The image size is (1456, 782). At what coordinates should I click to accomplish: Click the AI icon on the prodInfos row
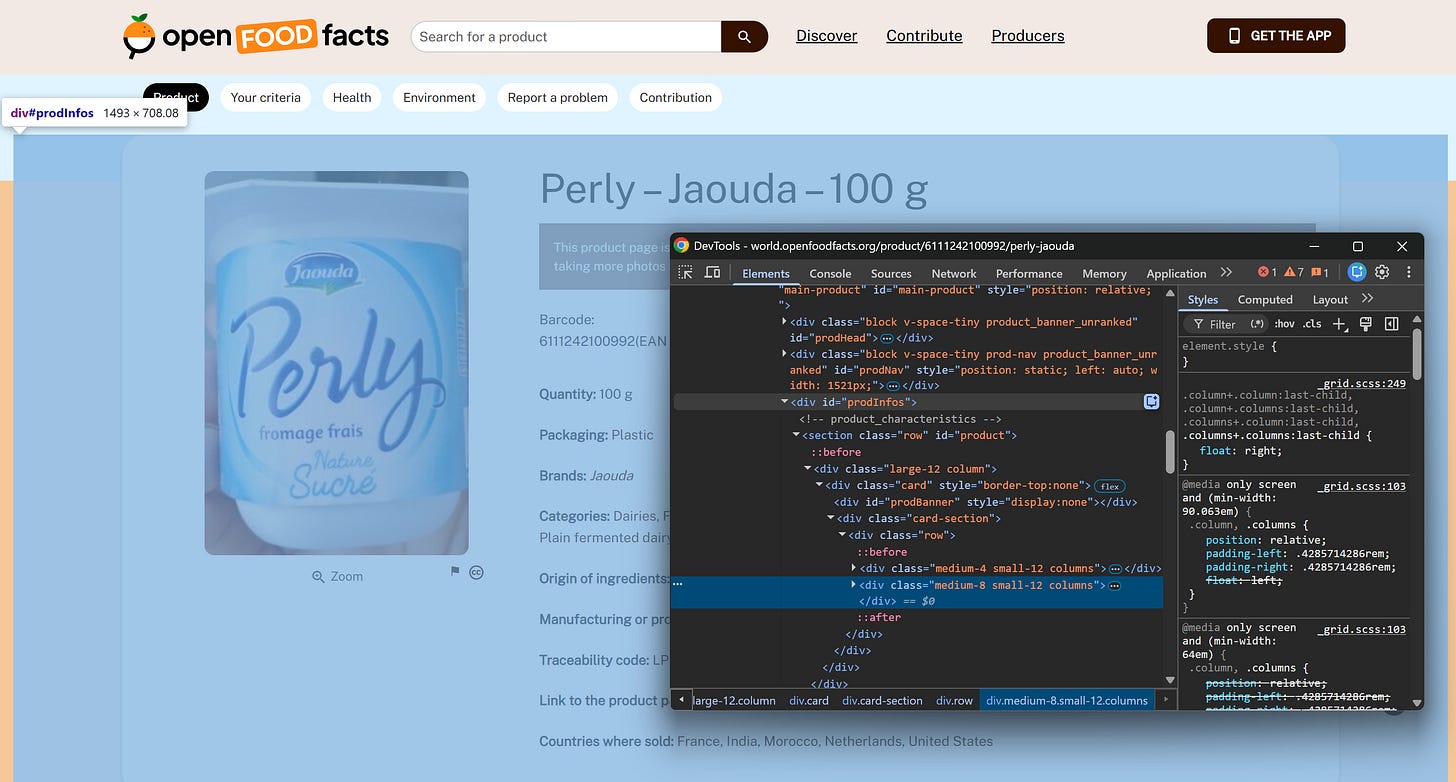tap(1152, 402)
